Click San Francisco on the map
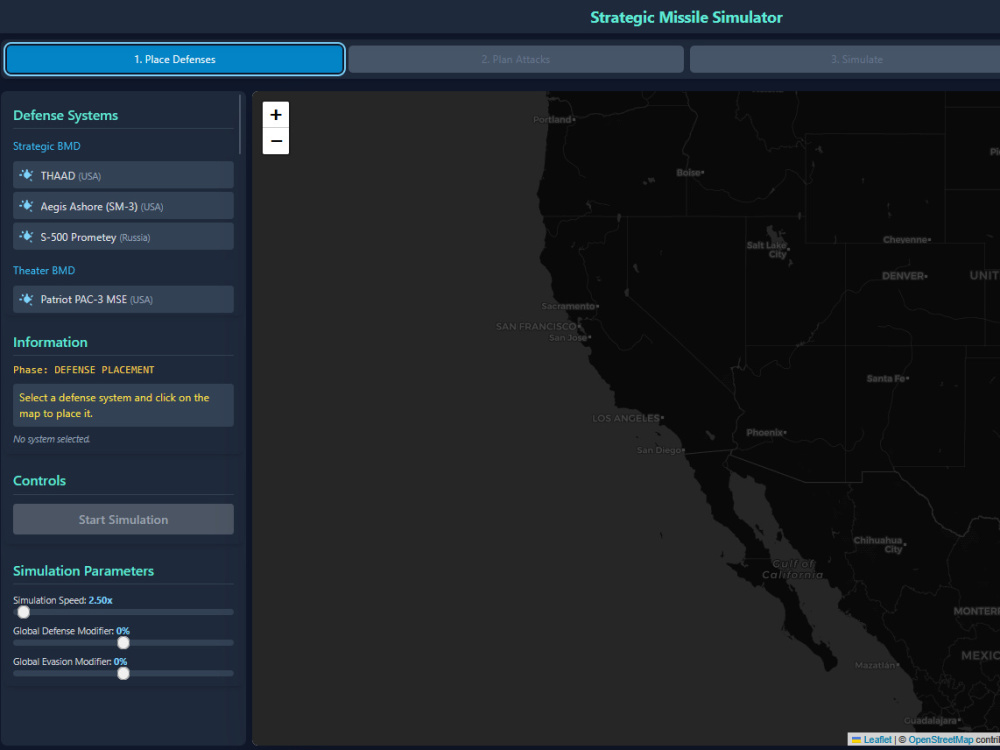This screenshot has width=1000, height=750. coord(537,327)
